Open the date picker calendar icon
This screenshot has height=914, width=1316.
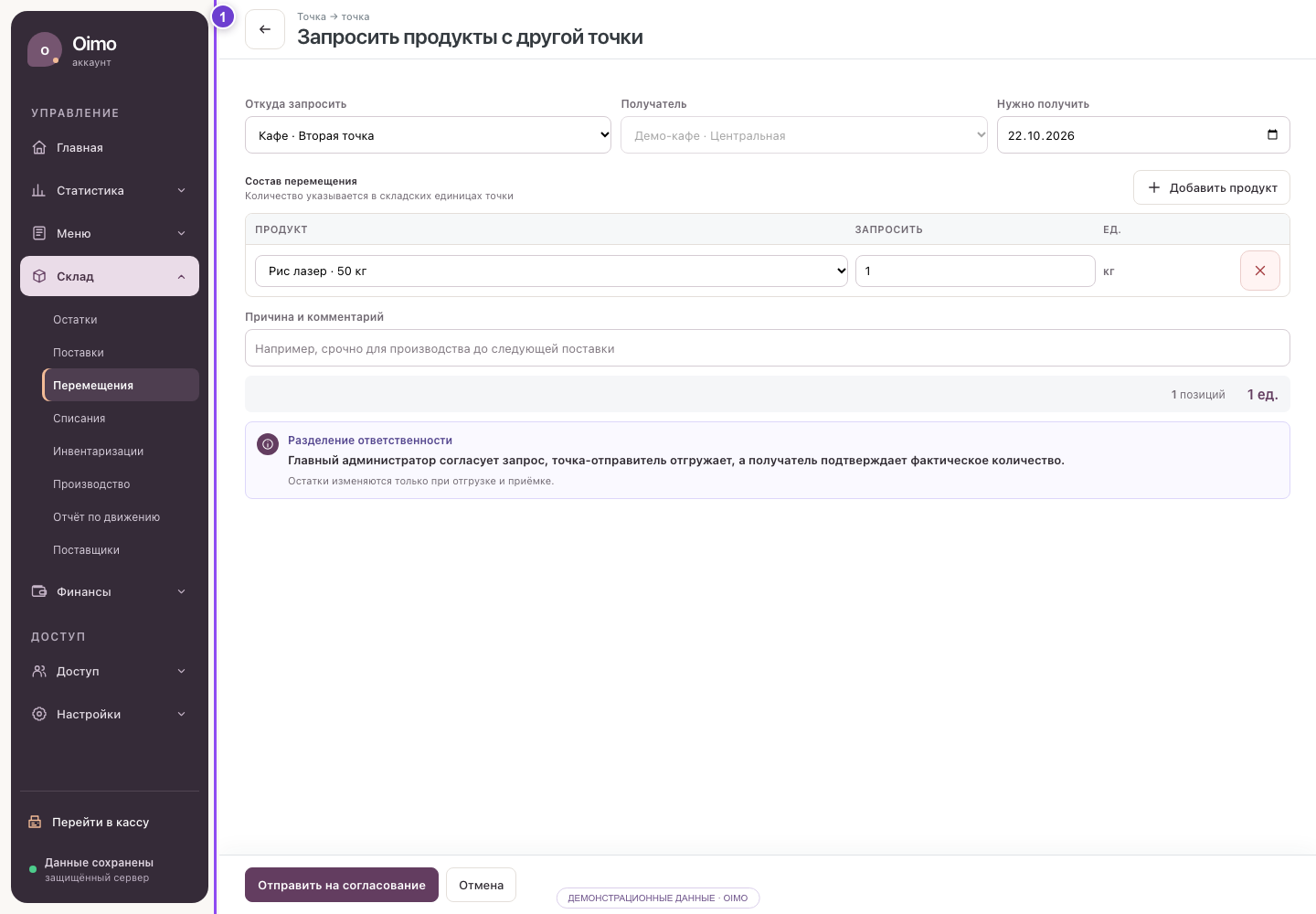[x=1272, y=134]
